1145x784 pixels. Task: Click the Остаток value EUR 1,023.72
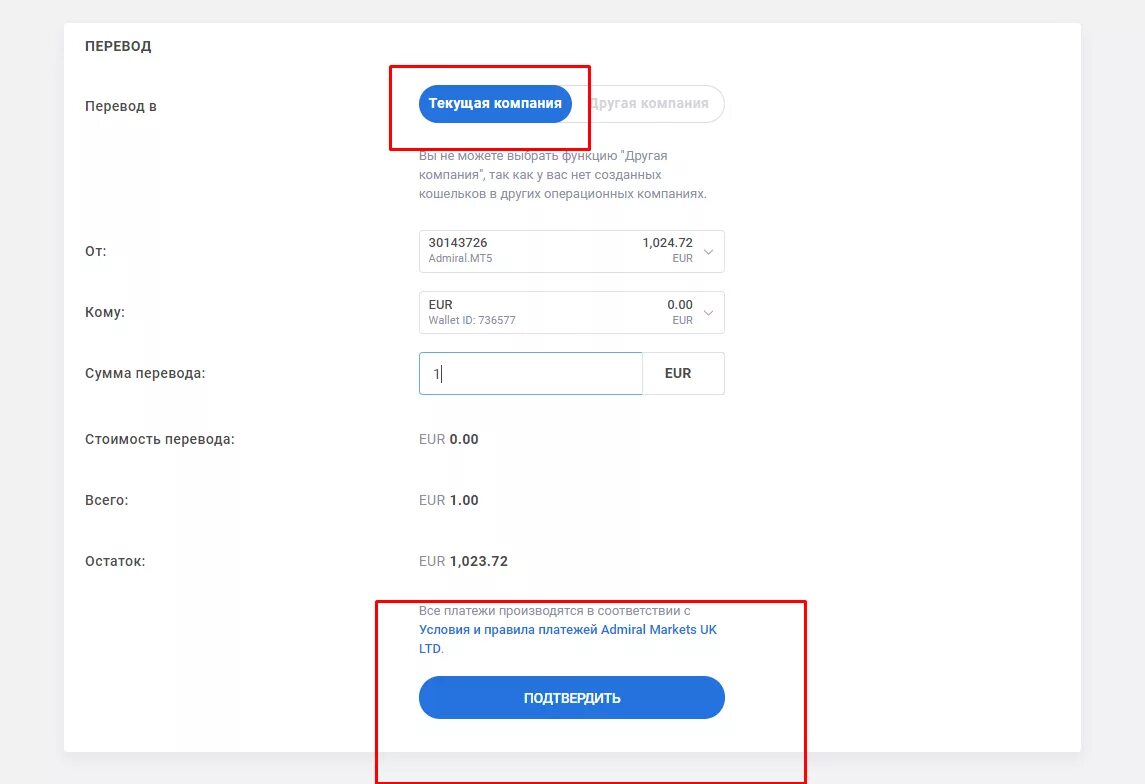pyautogui.click(x=463, y=561)
